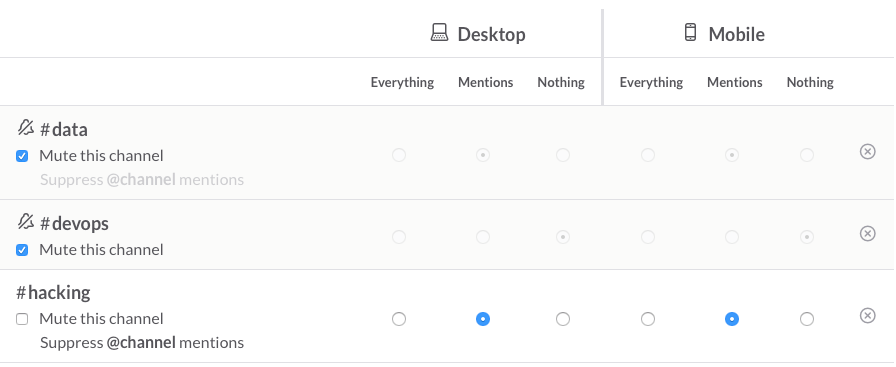
Task: Click the muted bell icon beside #devops
Action: (x=26, y=221)
